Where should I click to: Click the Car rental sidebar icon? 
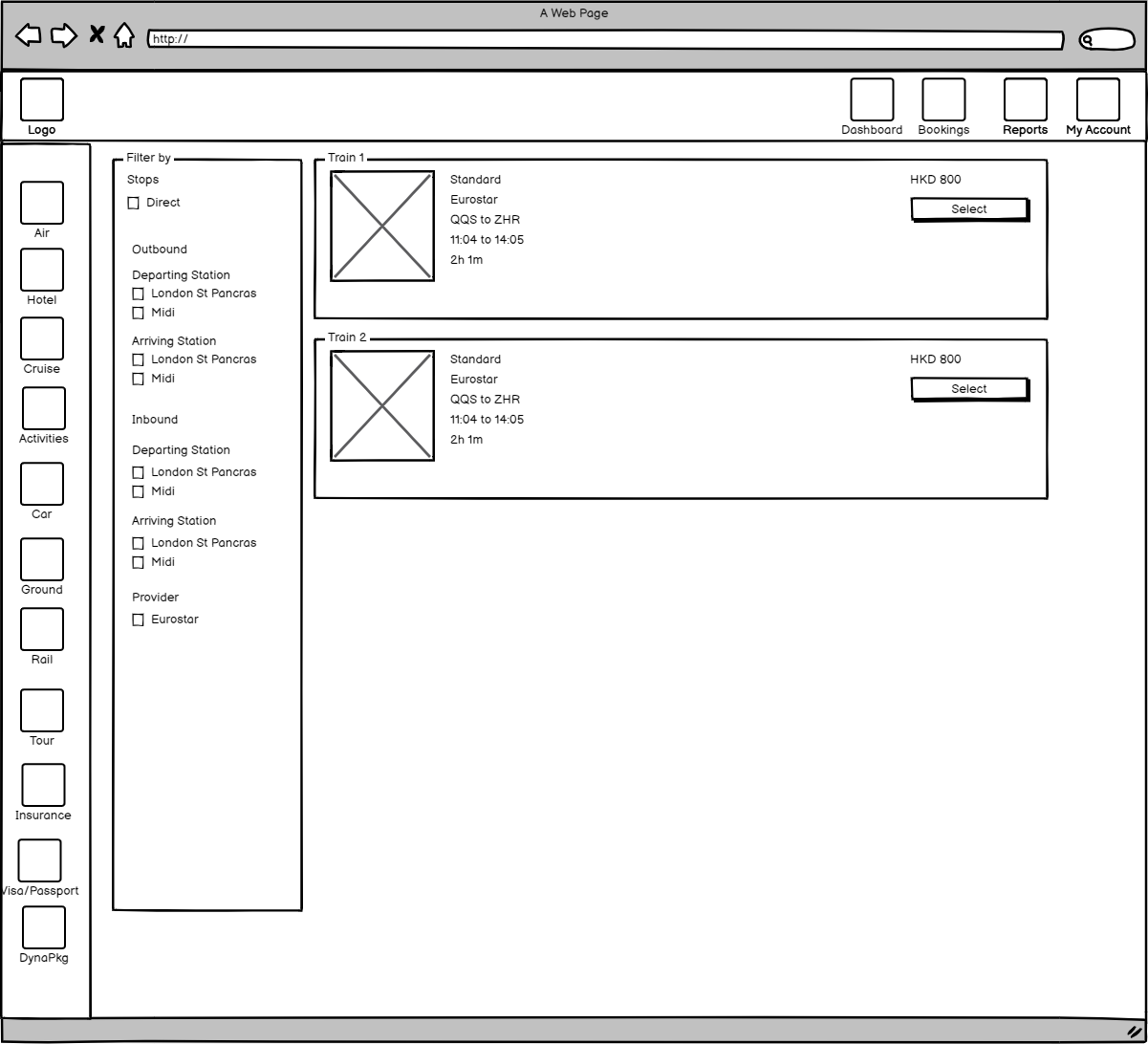(42, 484)
